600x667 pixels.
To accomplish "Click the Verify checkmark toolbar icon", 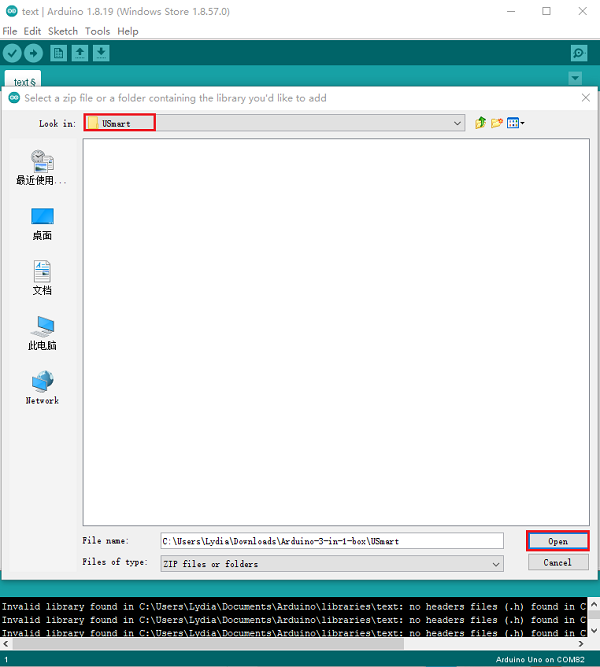I will tap(12, 53).
